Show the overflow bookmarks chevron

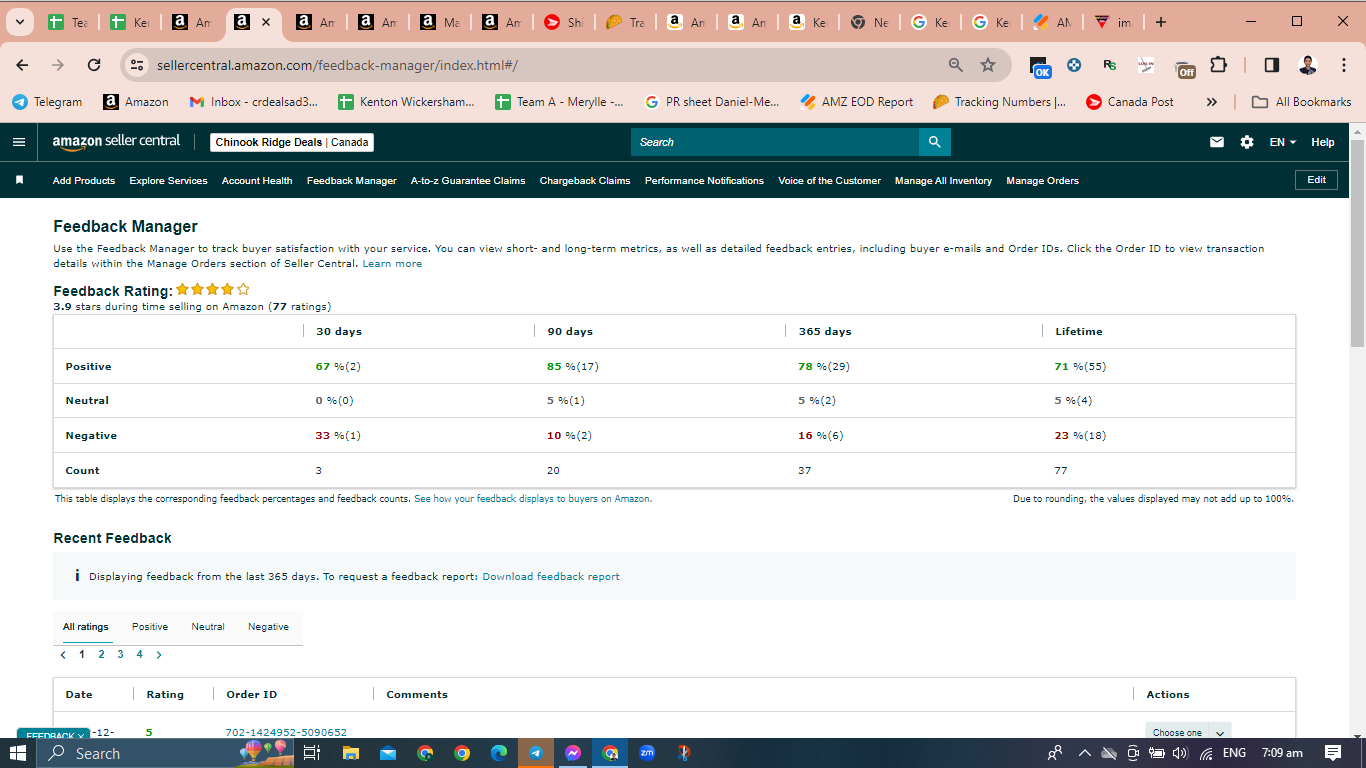[x=1212, y=102]
